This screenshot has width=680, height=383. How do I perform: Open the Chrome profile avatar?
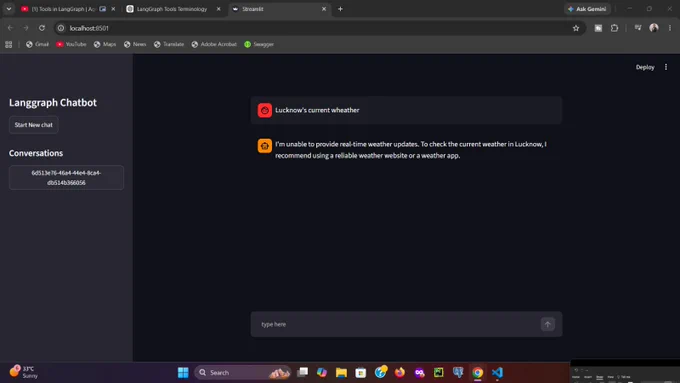click(654, 28)
